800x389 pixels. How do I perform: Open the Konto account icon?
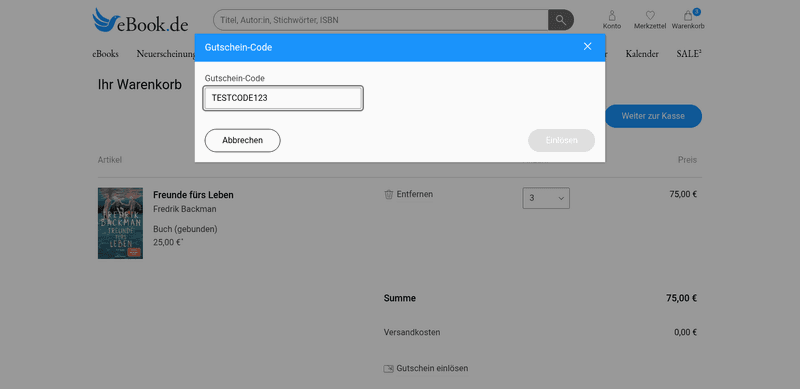pos(612,20)
